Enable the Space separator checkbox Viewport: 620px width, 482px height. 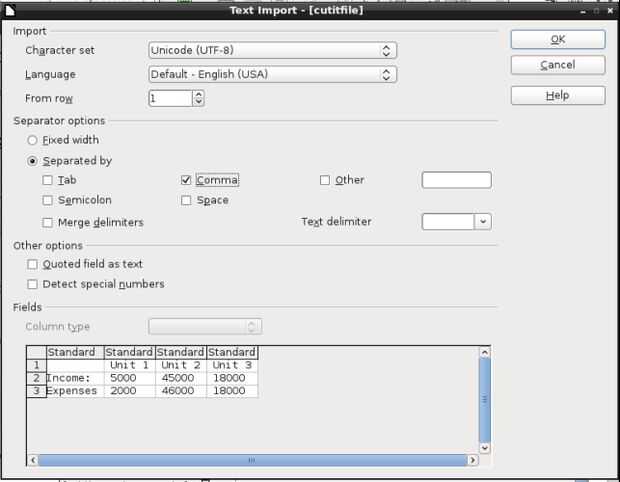pos(186,200)
